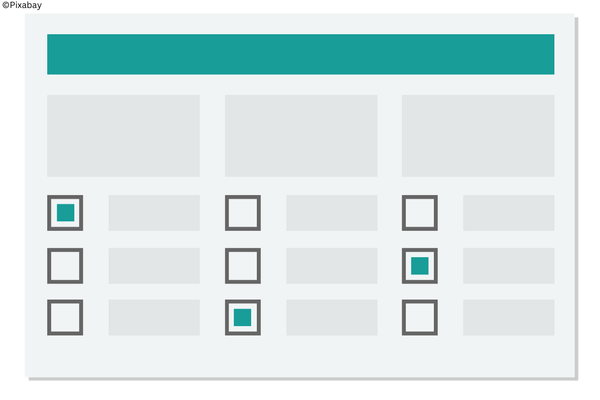Click the top-row label in the middle column
The image size is (600, 400).
tap(332, 213)
